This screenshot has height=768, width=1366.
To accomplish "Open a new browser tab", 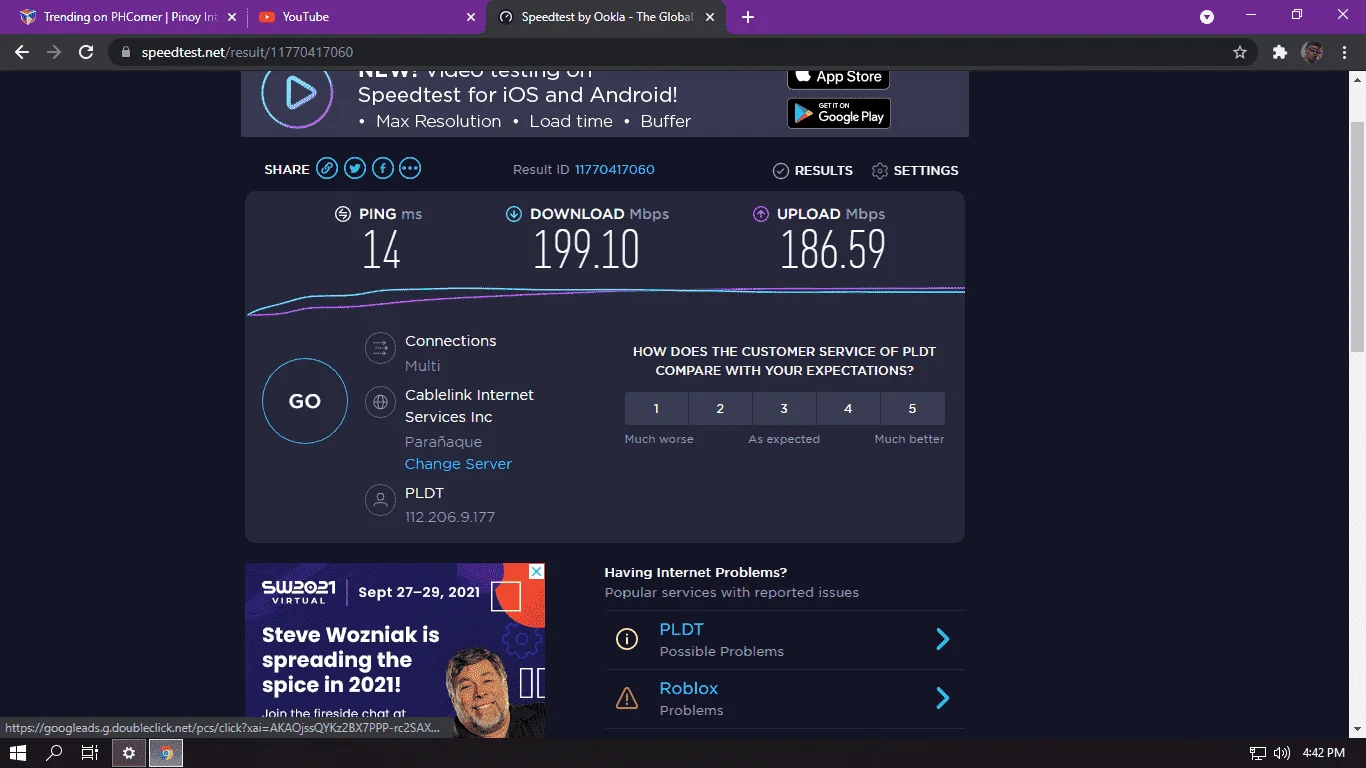I will click(x=748, y=17).
